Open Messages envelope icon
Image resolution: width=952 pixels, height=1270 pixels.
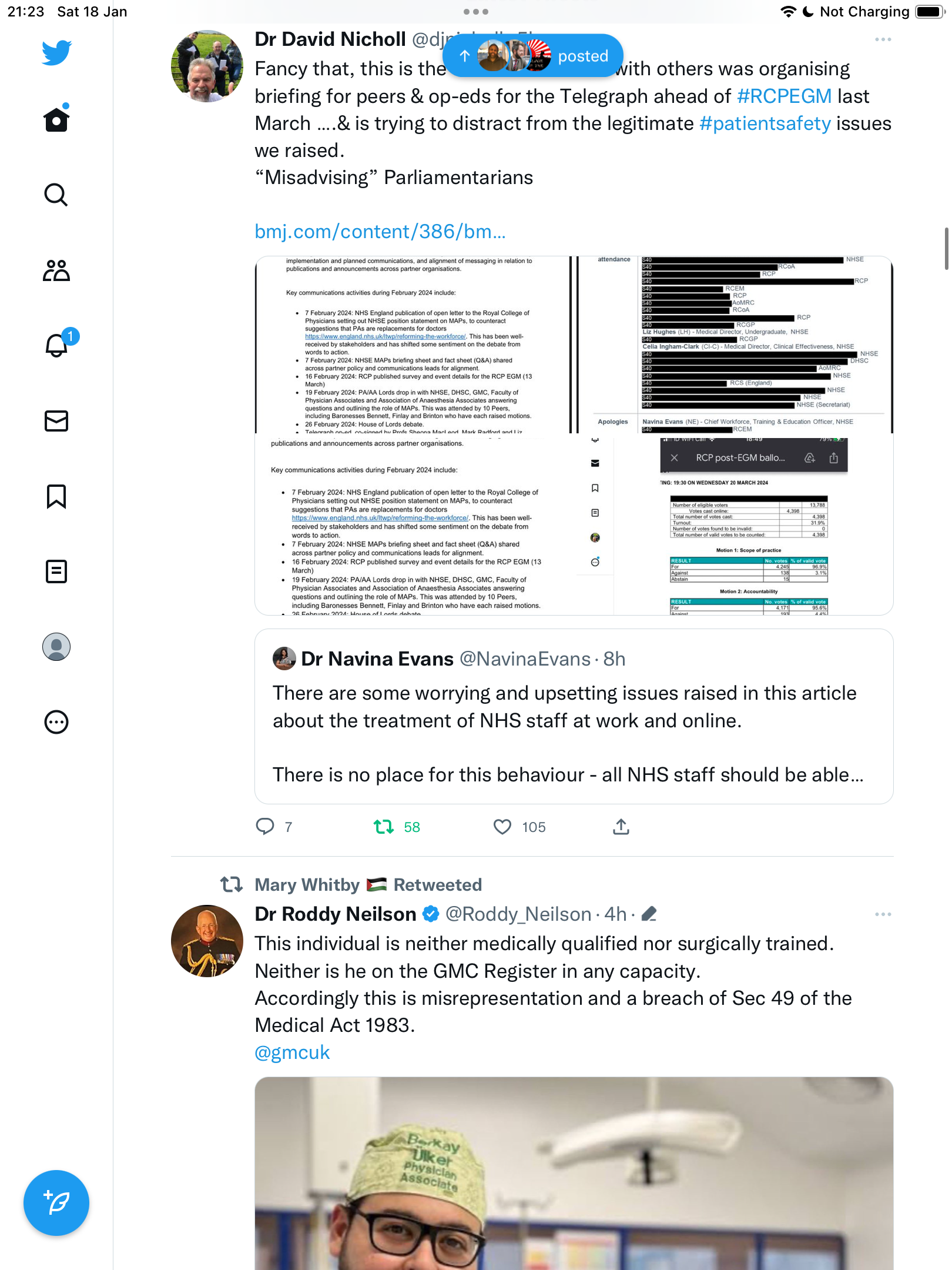click(56, 421)
